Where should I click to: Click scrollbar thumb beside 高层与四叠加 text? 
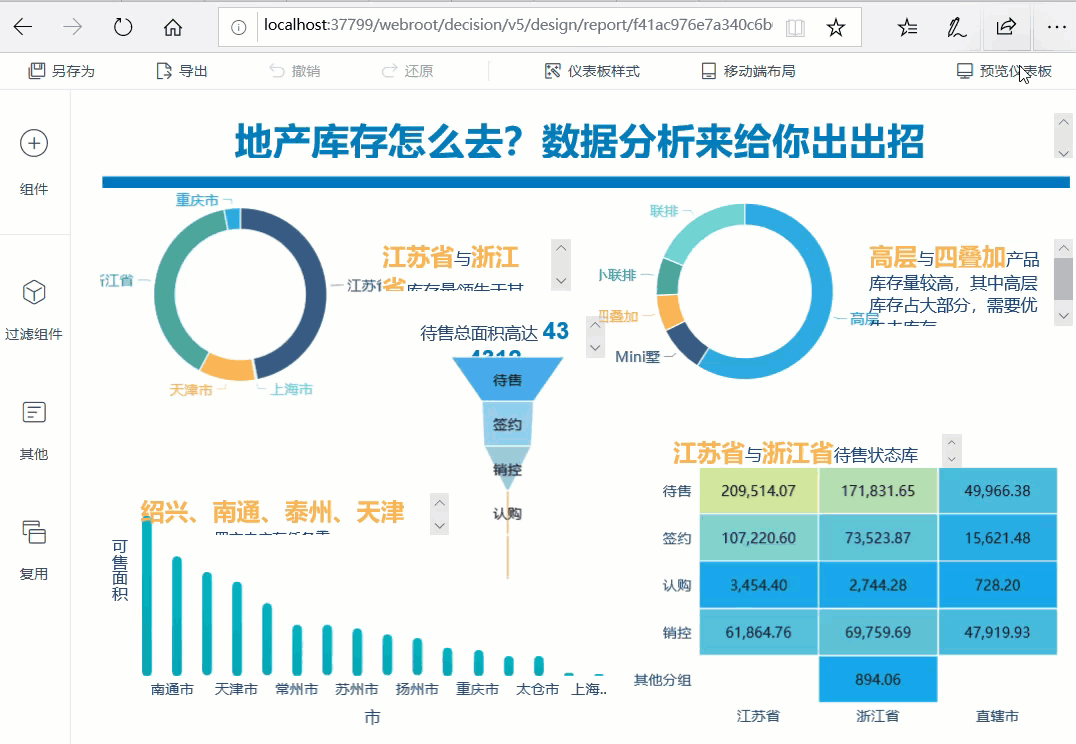pyautogui.click(x=1064, y=279)
